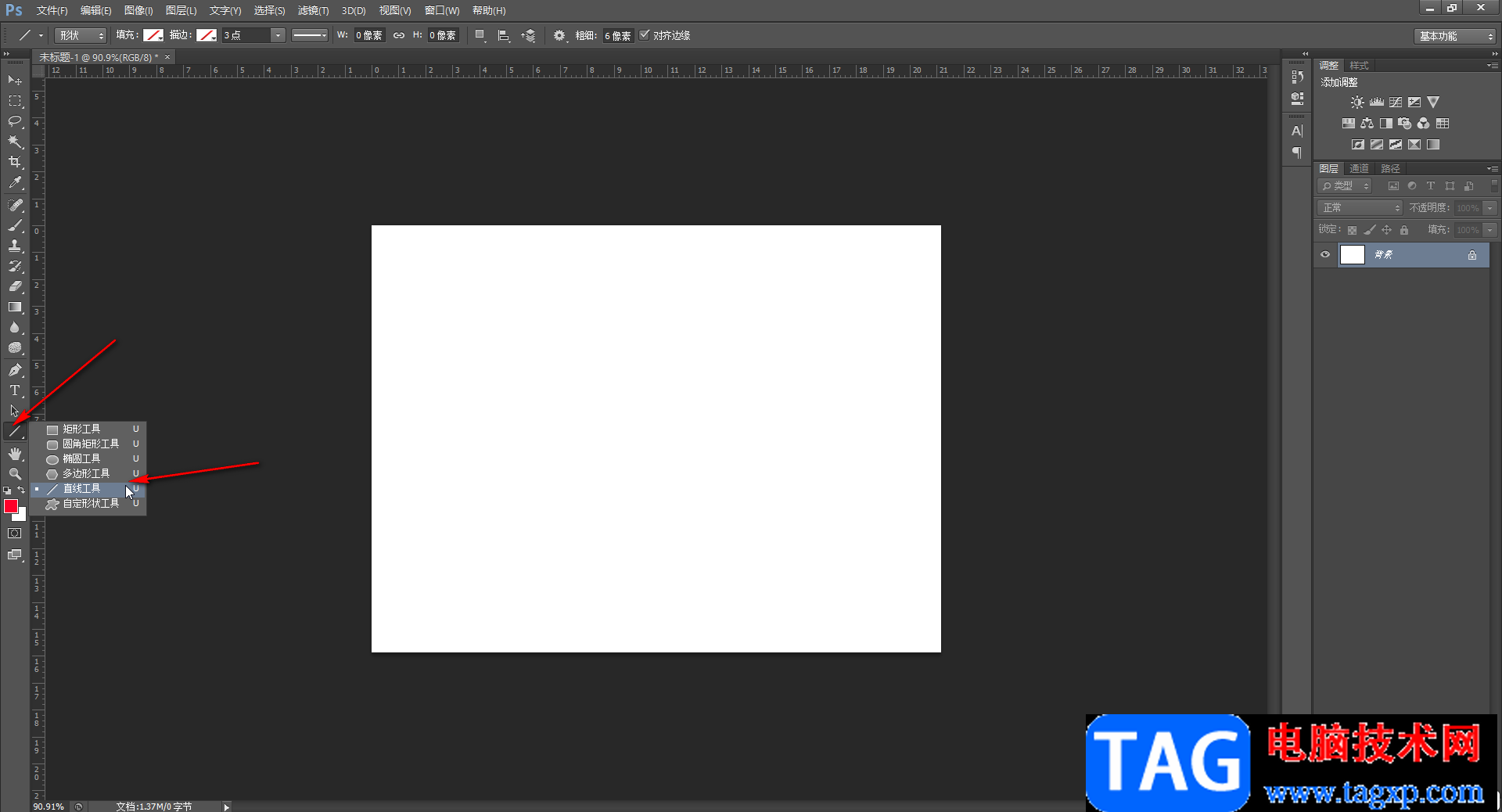Open the History panel icon
Screen dimensions: 1502x812
[1297, 77]
